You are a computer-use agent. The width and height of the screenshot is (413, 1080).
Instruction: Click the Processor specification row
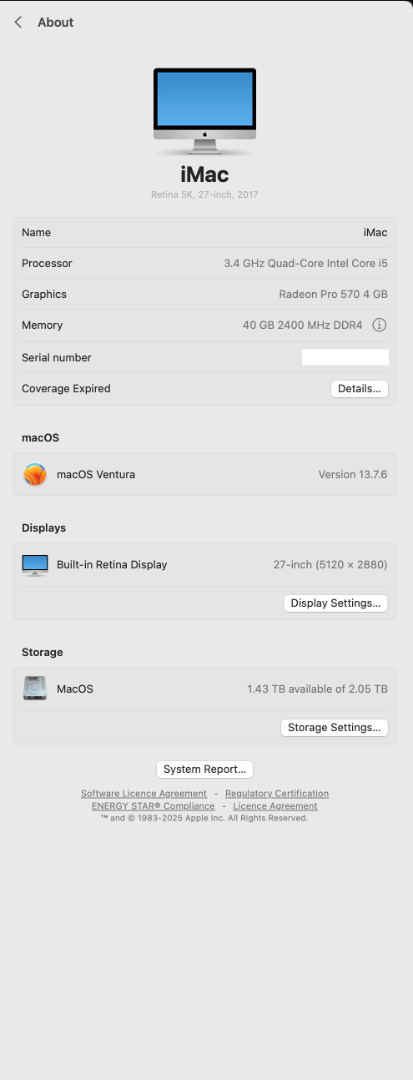204,263
